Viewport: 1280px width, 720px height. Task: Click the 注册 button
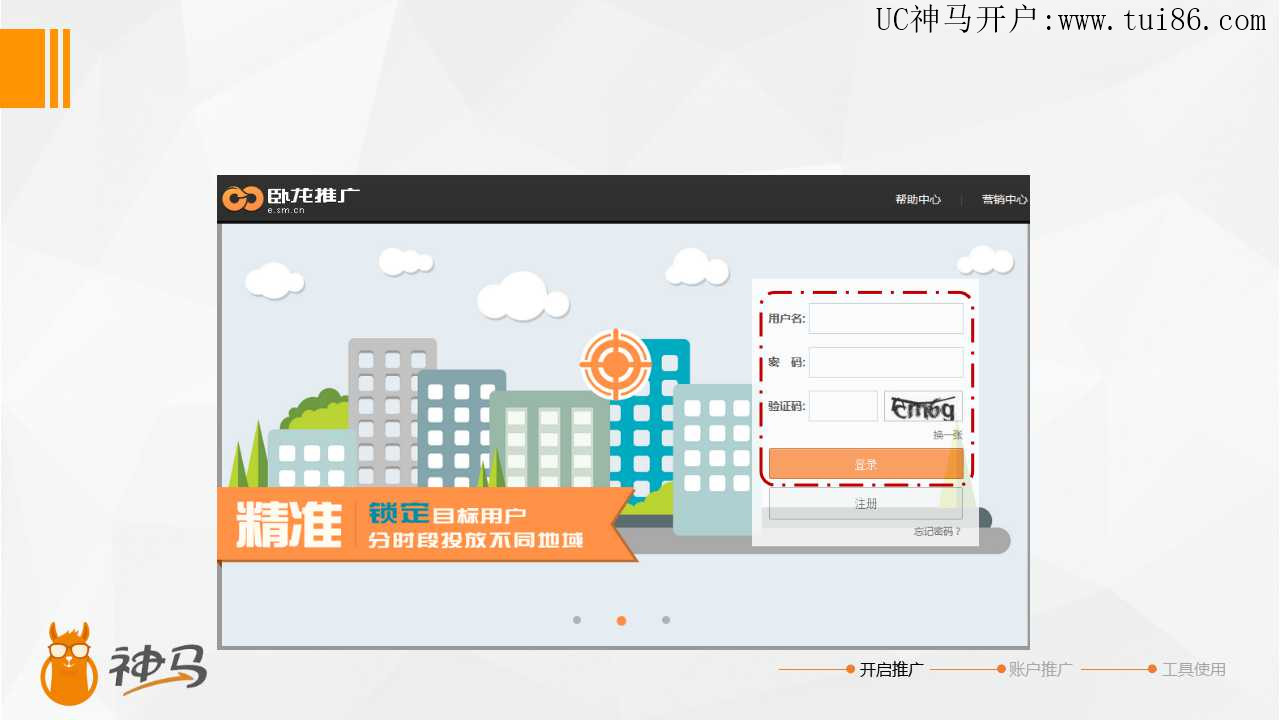tap(866, 504)
